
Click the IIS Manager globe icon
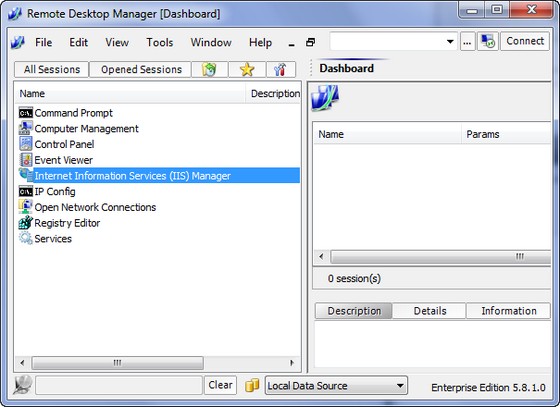pos(25,175)
